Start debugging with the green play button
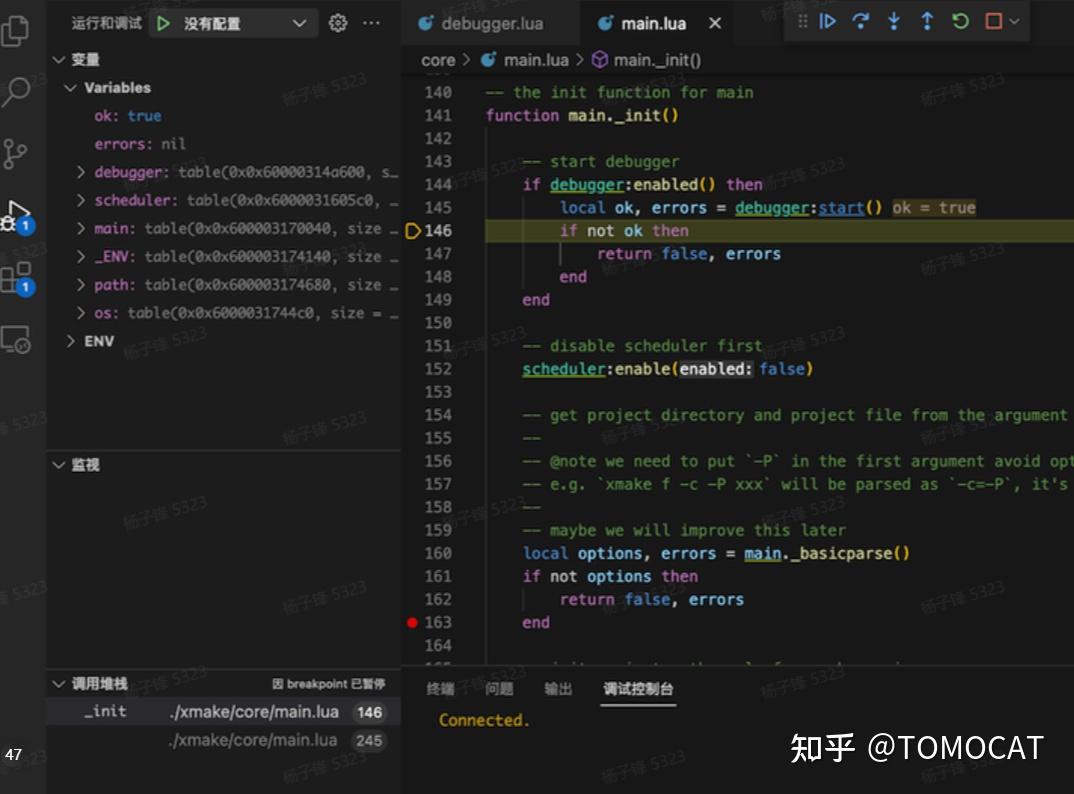 pyautogui.click(x=163, y=23)
